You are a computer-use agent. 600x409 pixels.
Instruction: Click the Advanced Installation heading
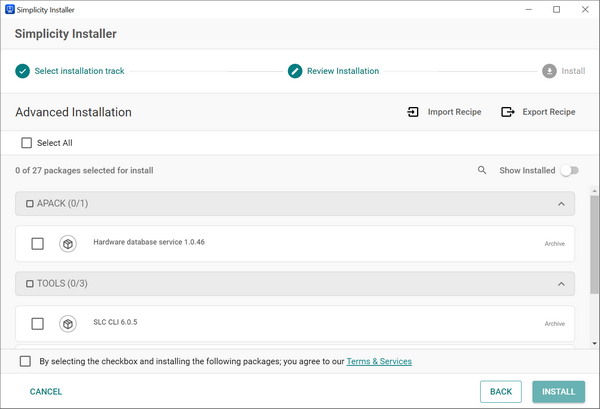73,112
